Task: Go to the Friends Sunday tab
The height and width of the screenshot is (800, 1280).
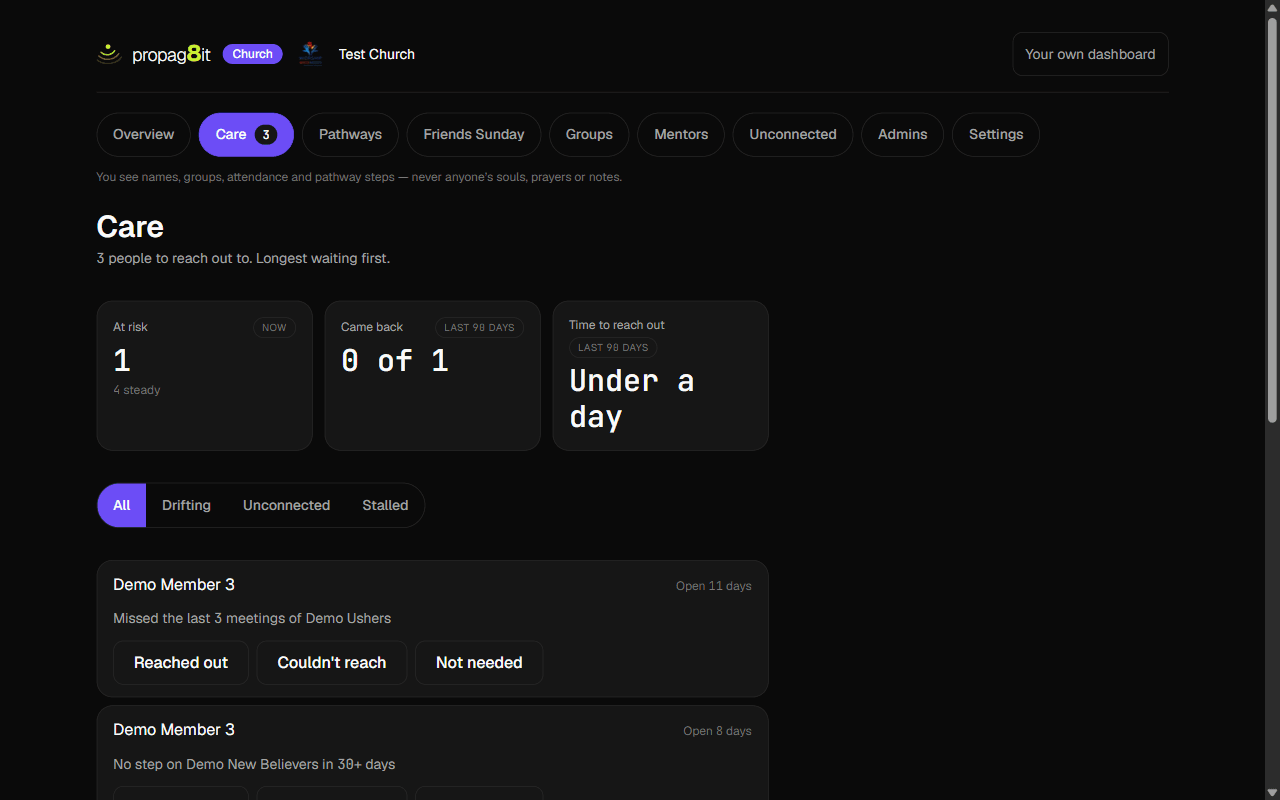Action: click(474, 135)
